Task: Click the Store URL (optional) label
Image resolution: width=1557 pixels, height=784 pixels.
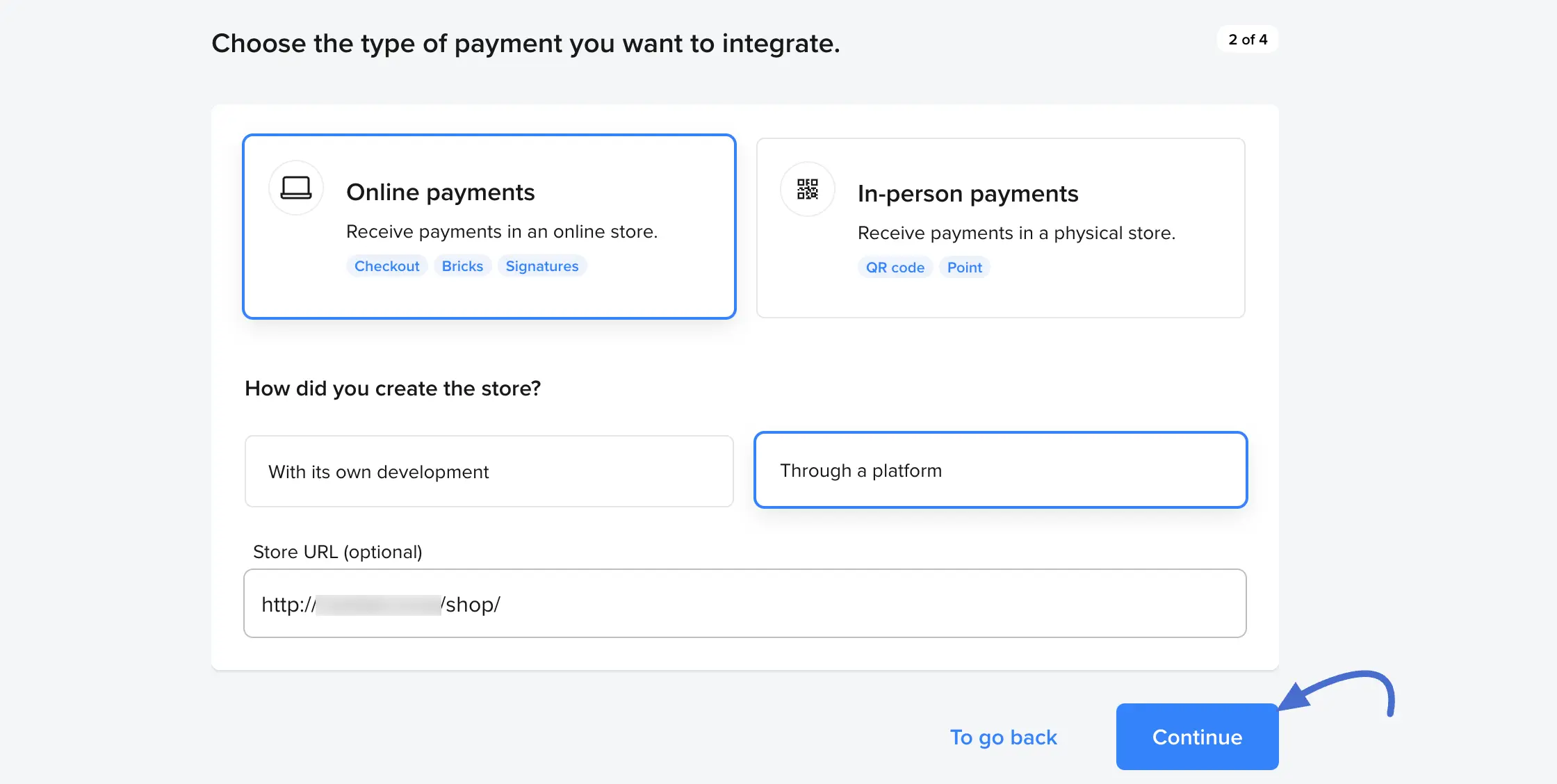Action: 338,552
